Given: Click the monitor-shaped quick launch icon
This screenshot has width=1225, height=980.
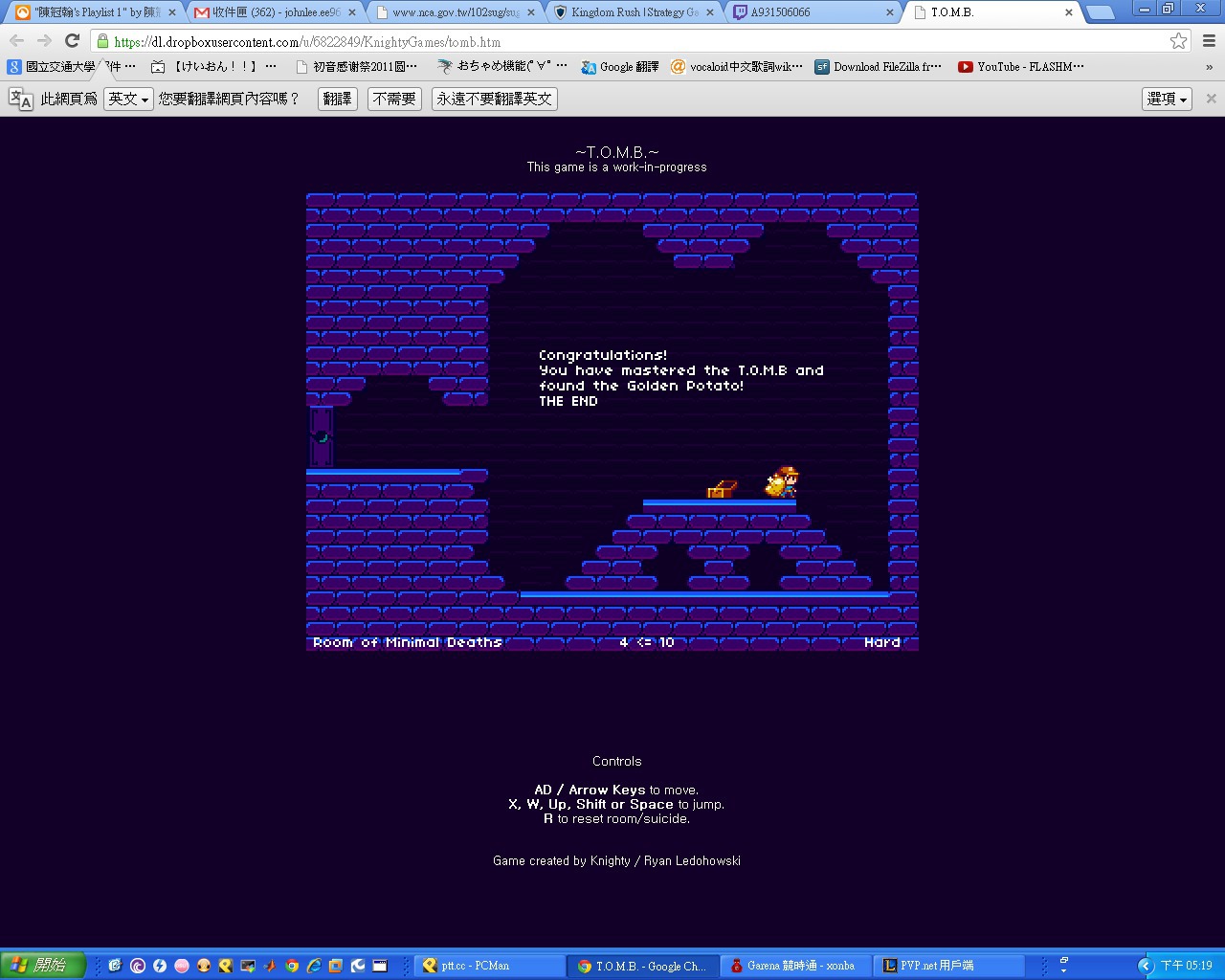Looking at the screenshot, I should [248, 966].
